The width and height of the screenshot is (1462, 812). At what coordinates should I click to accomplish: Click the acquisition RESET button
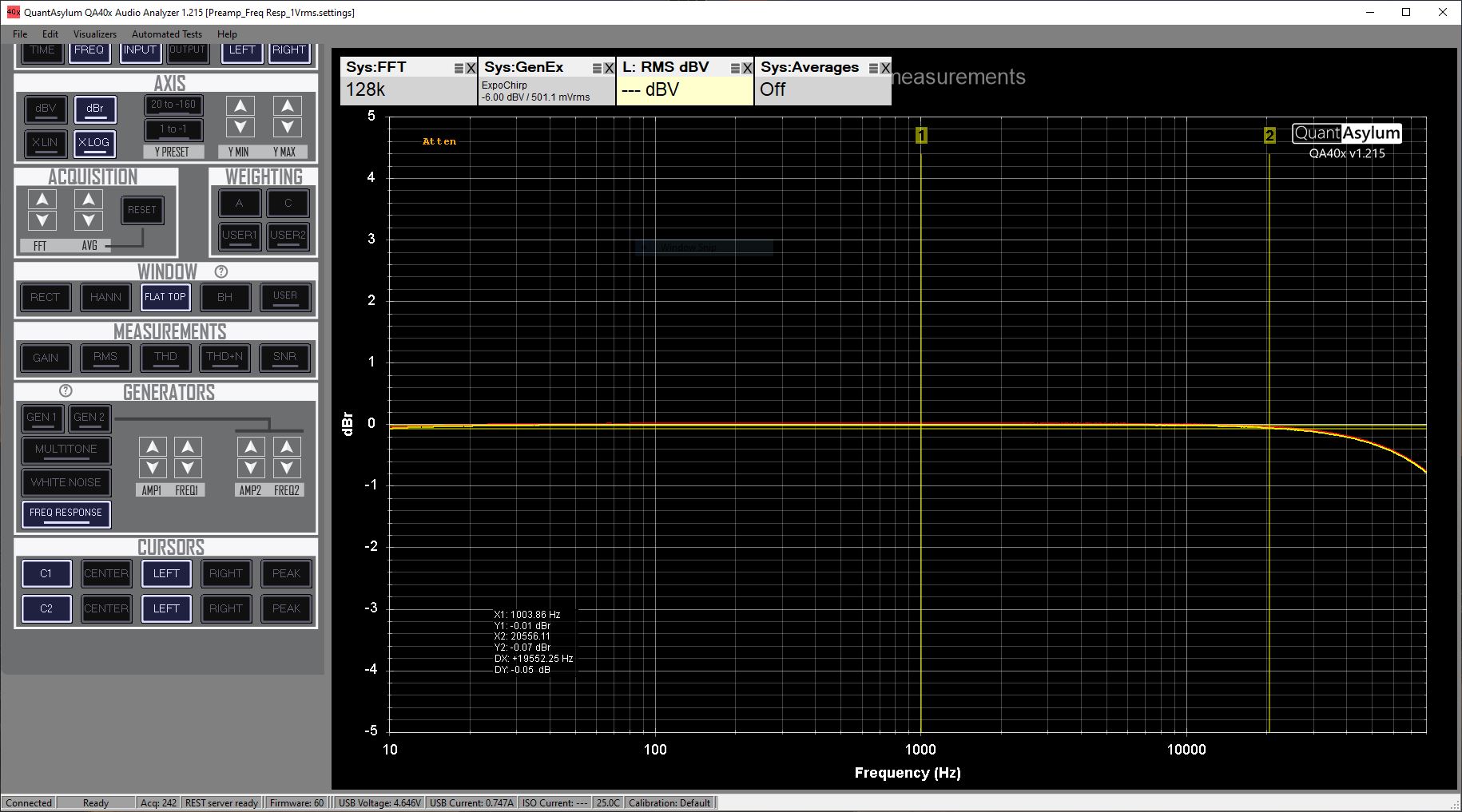tap(142, 210)
